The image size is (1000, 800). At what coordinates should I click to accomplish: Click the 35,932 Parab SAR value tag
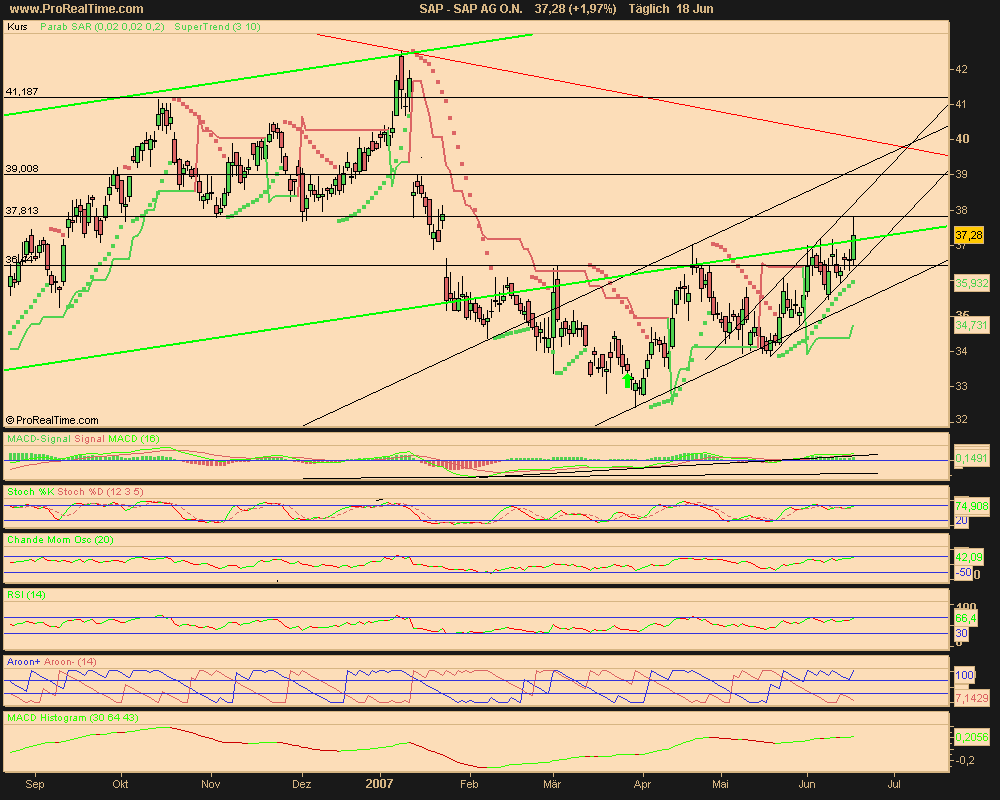971,284
